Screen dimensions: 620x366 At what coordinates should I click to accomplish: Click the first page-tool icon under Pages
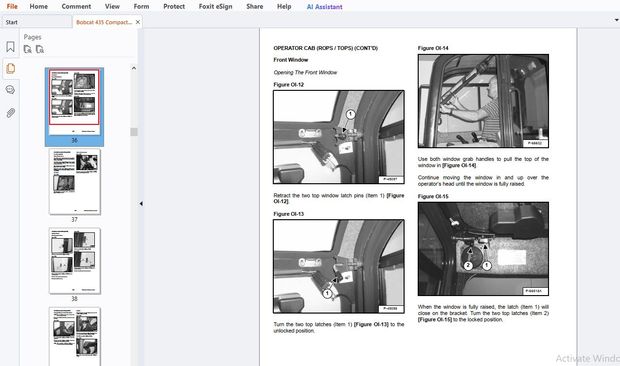(28, 49)
